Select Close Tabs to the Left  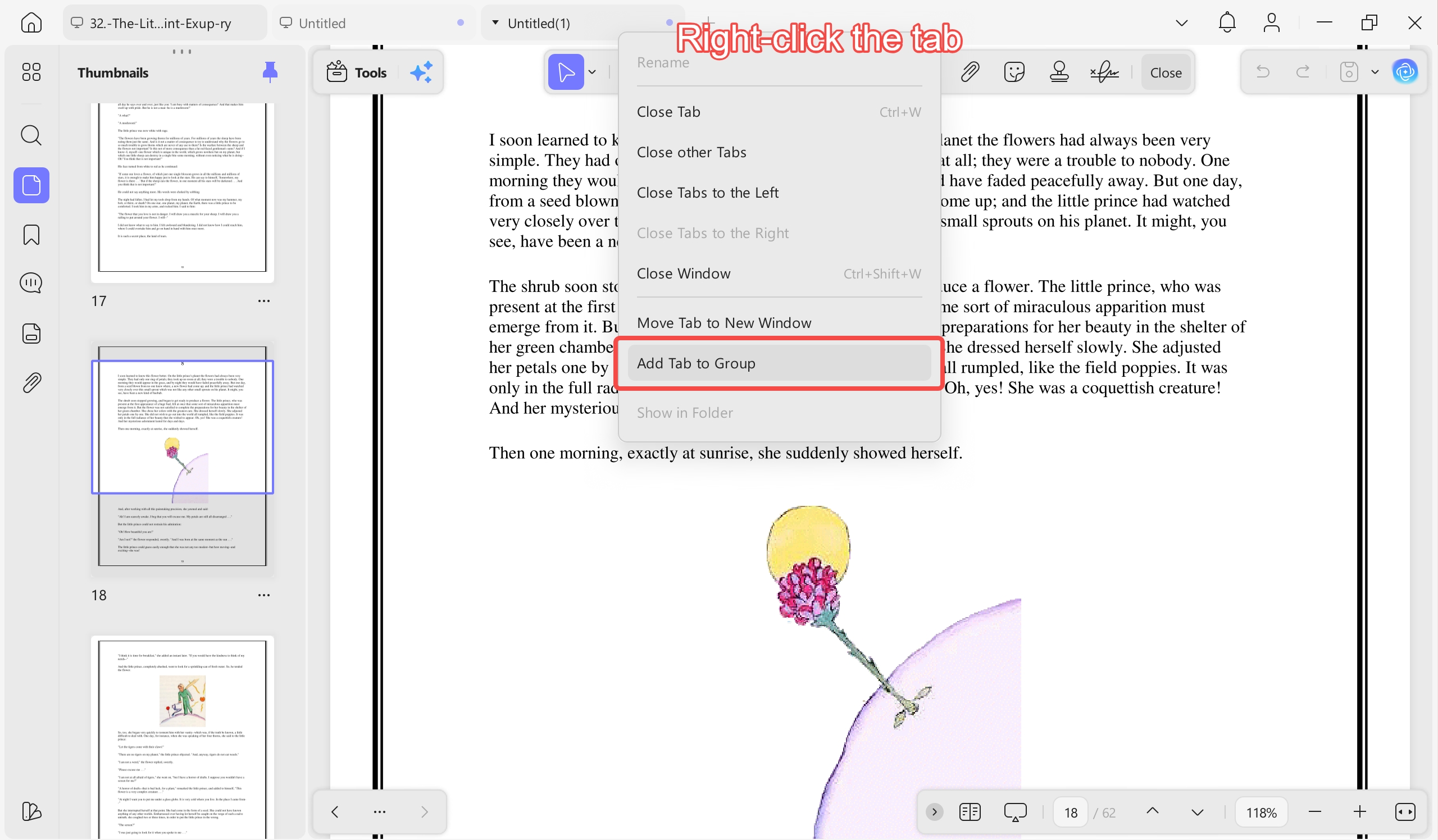point(779,193)
